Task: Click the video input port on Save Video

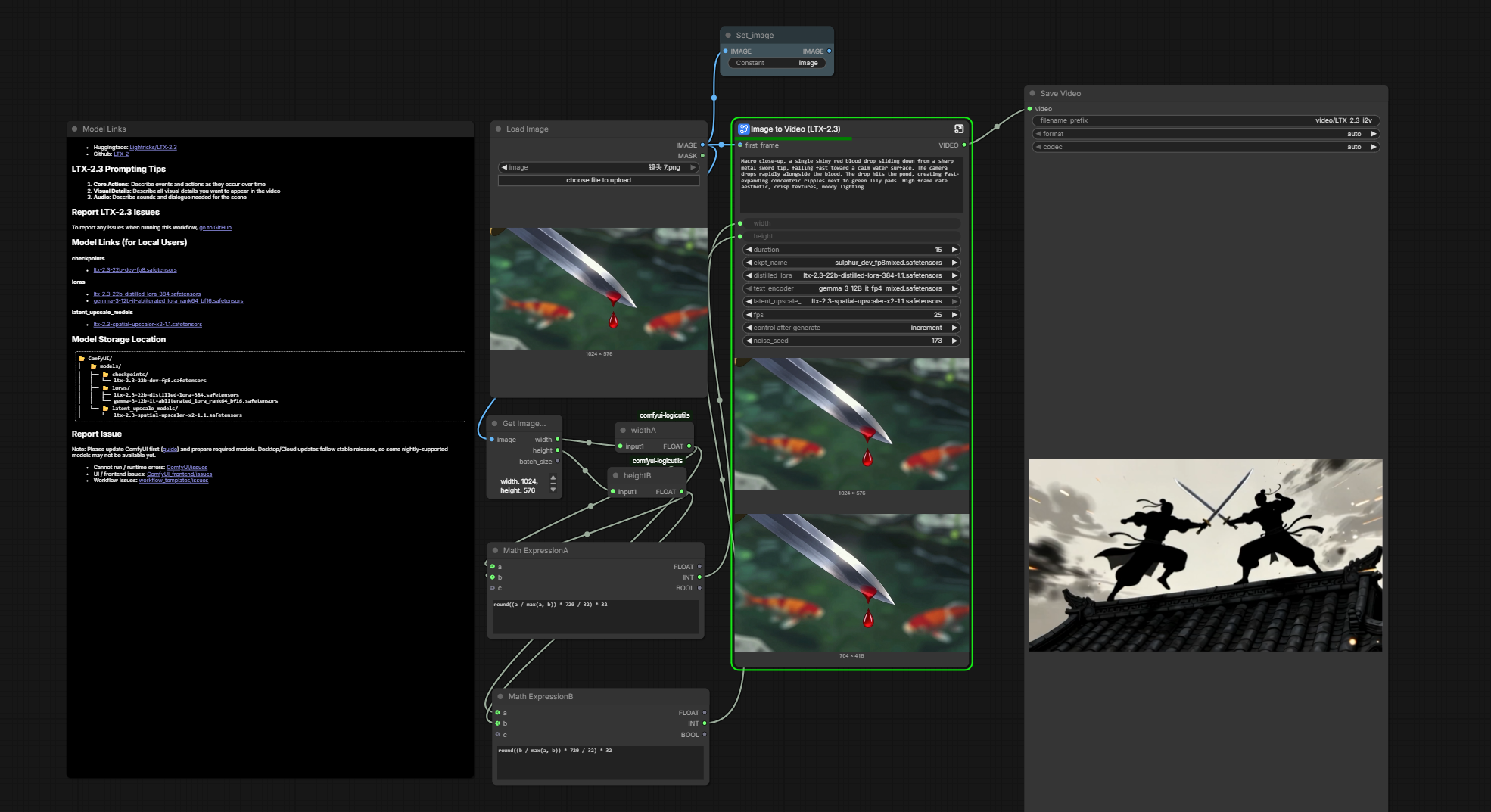Action: 1029,109
